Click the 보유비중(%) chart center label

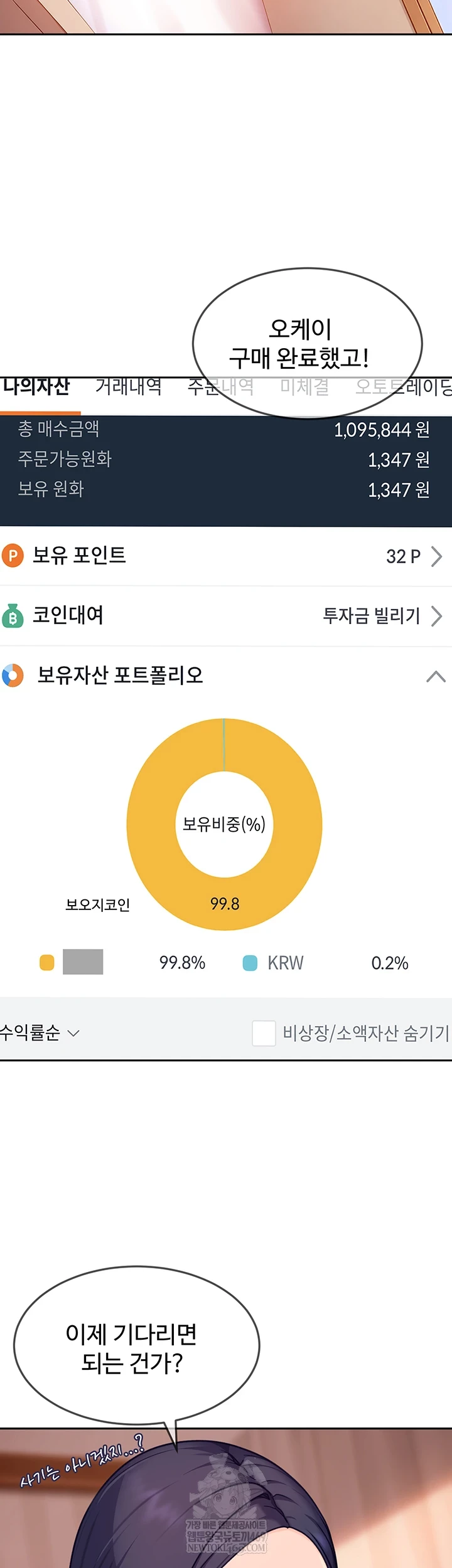(224, 824)
